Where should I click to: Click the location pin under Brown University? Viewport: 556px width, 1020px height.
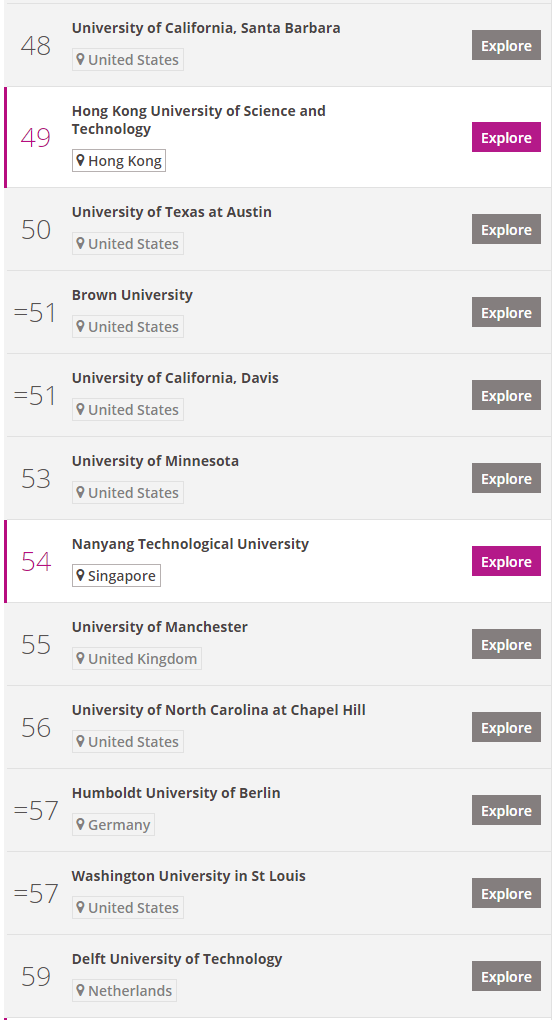click(80, 327)
